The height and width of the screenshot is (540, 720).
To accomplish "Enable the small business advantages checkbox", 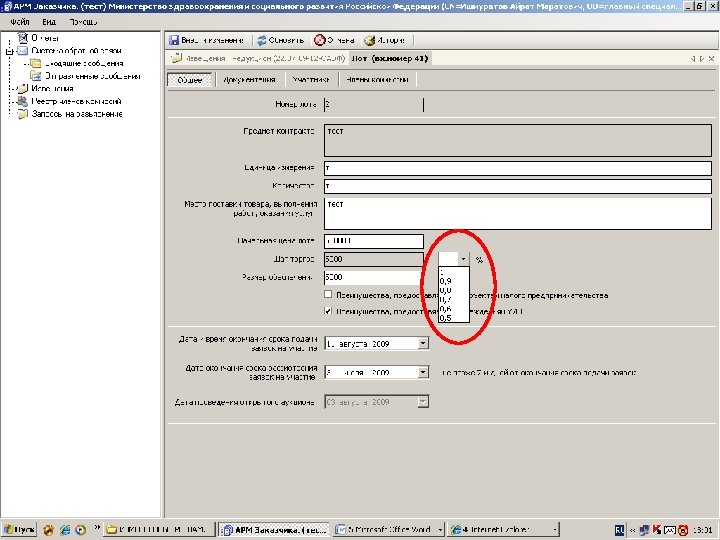I will click(328, 294).
